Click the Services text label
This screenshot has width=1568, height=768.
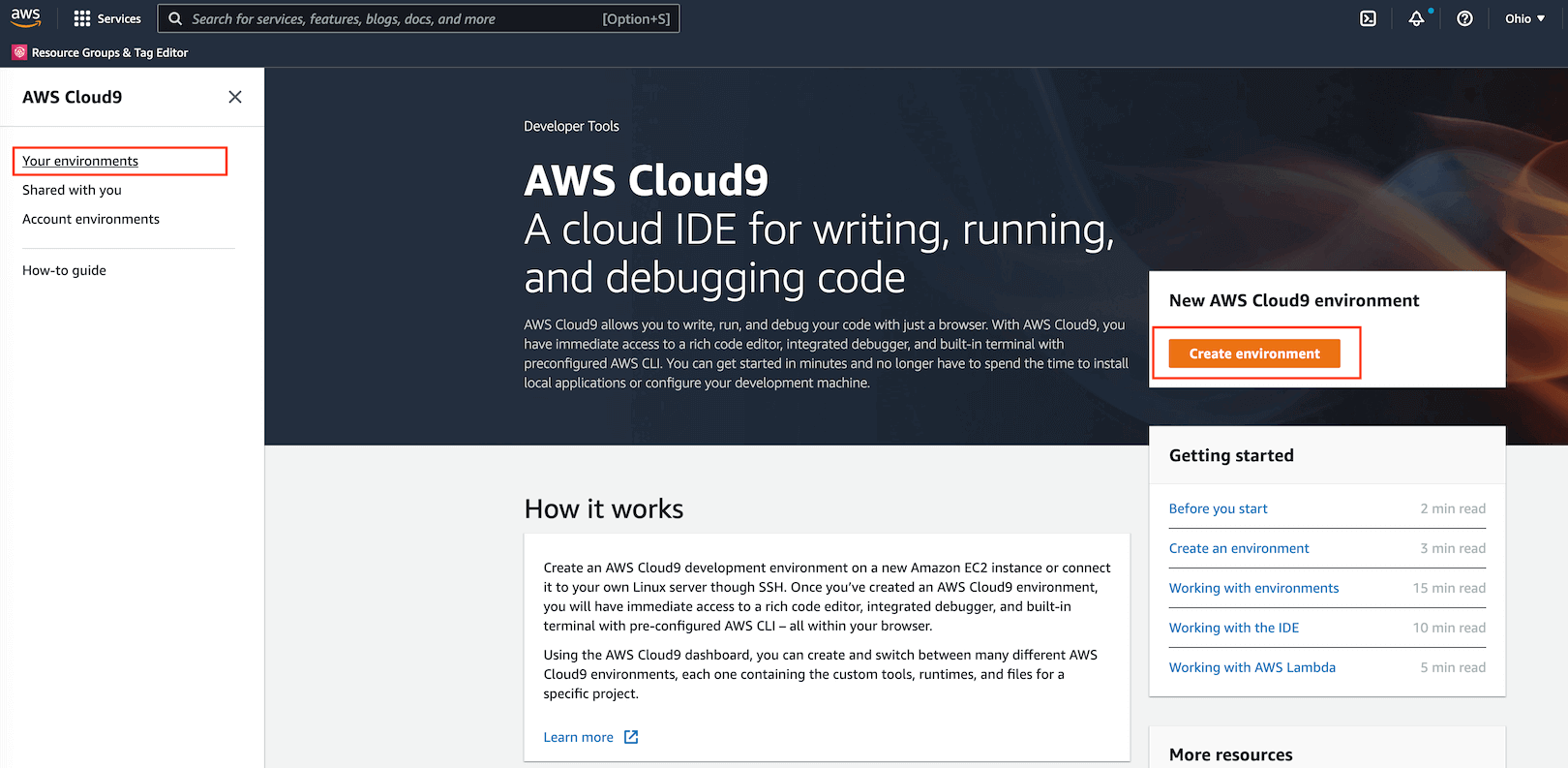(119, 18)
